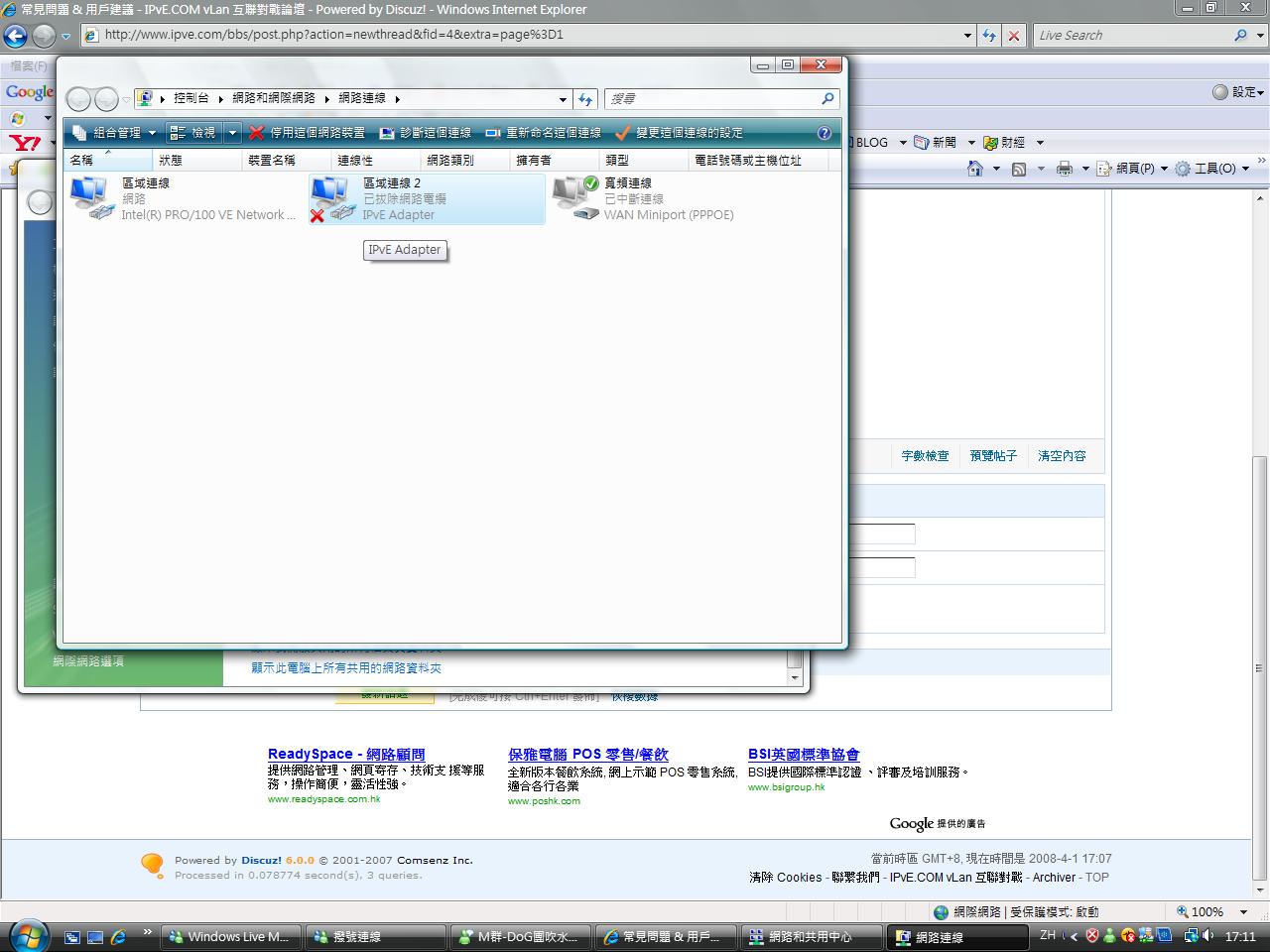Click the magnifier icon in the 搜尋 box
The image size is (1270, 952).
827,99
